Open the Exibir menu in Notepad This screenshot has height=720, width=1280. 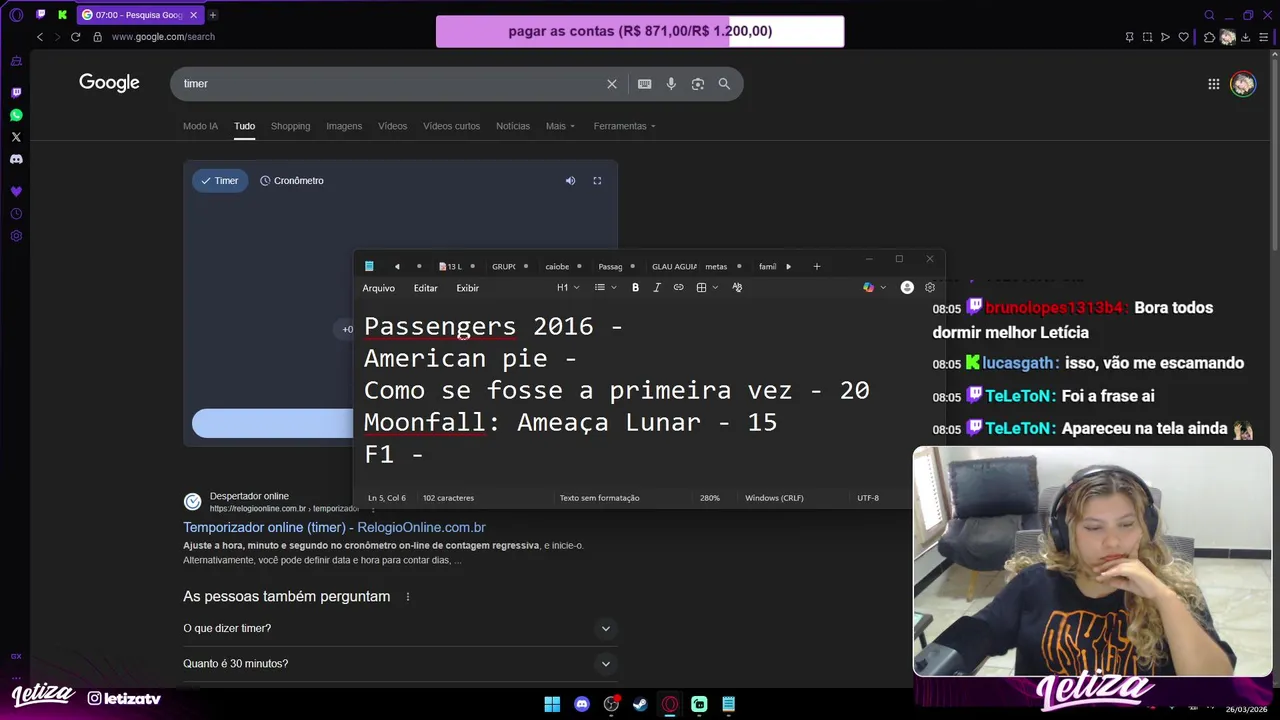[468, 288]
